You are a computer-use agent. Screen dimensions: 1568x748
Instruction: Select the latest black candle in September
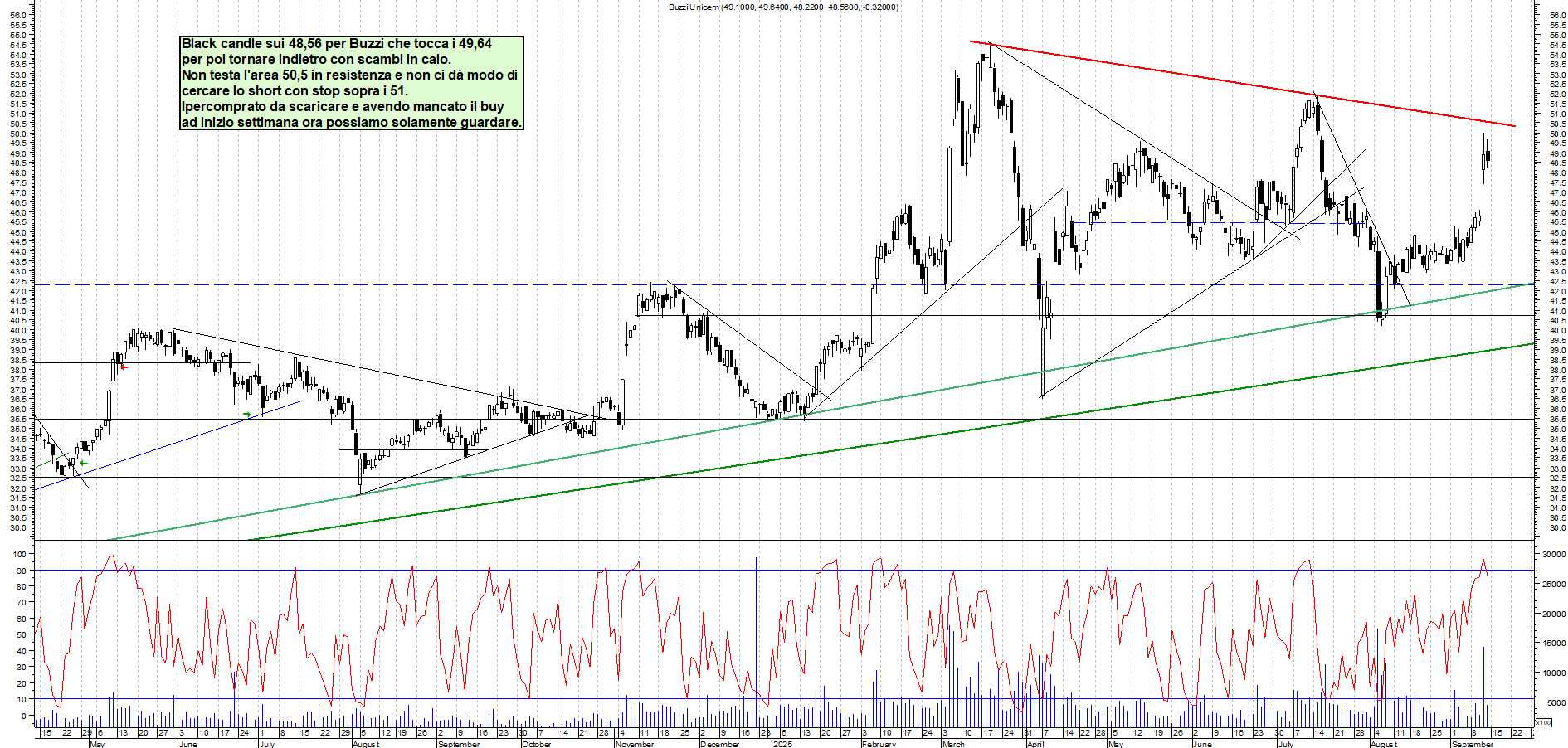click(1488, 155)
